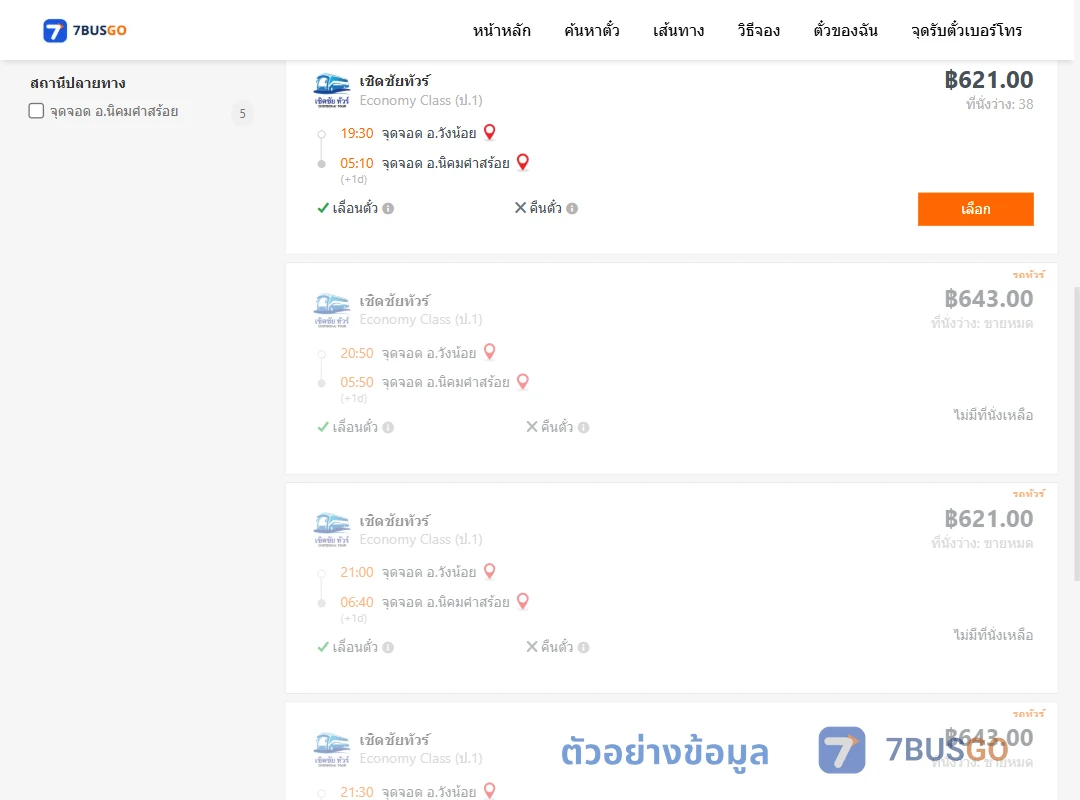Tick จุดจอด อ.นิคมคำสร้อย destination checkbox
The height and width of the screenshot is (800, 1080).
pos(37,111)
